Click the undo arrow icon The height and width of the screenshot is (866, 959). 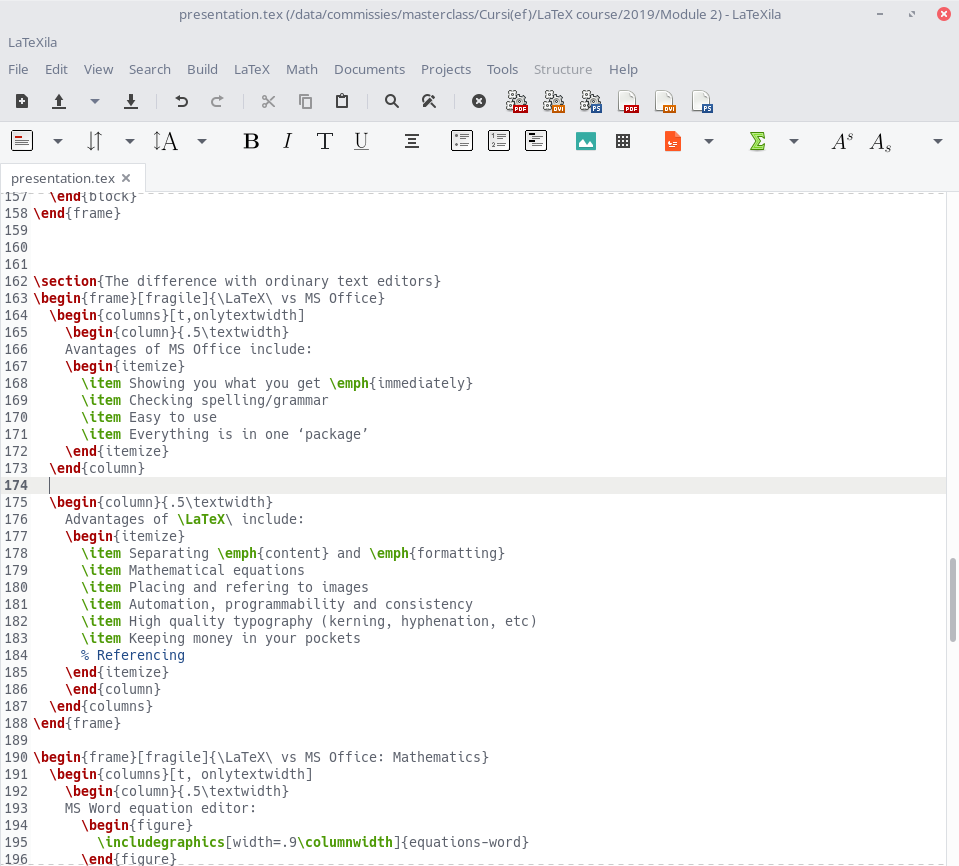(x=181, y=101)
